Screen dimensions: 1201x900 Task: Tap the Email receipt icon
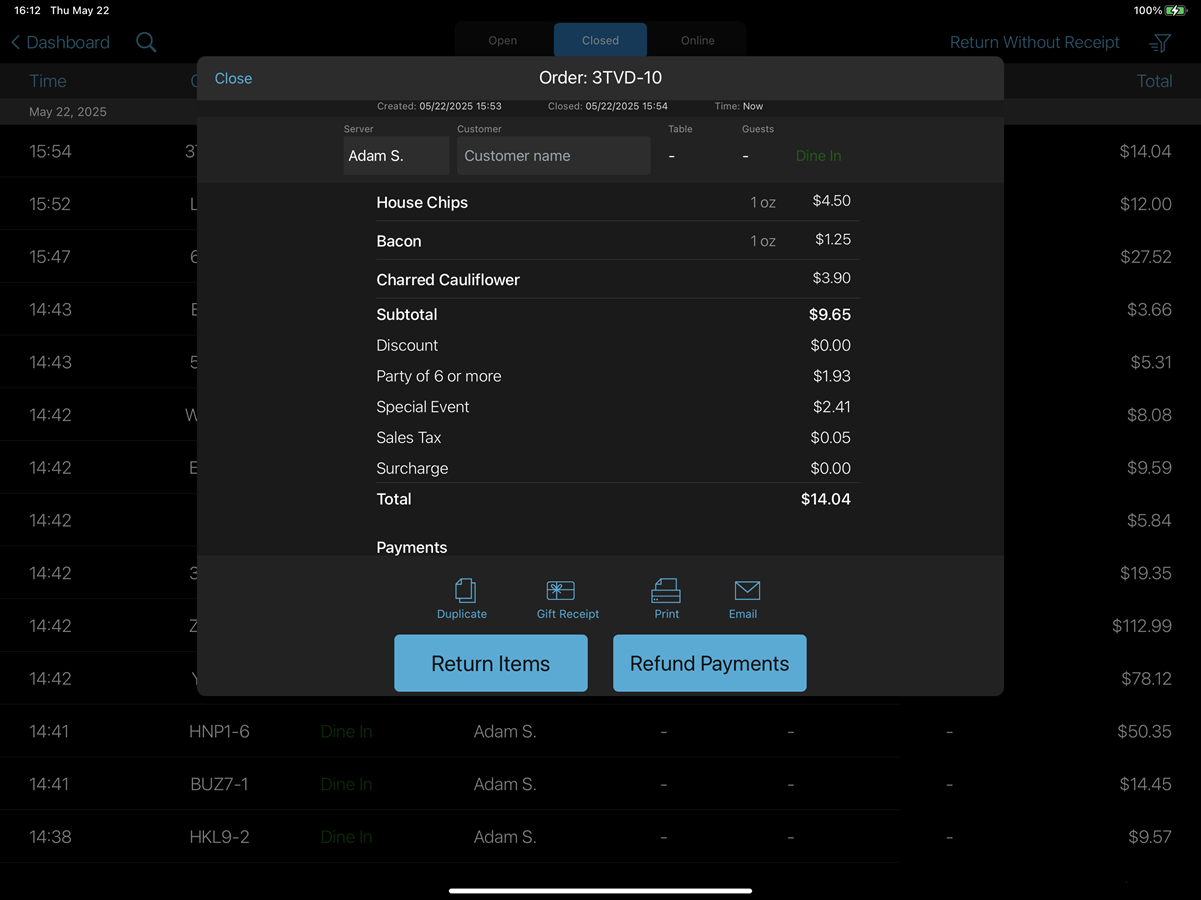743,598
